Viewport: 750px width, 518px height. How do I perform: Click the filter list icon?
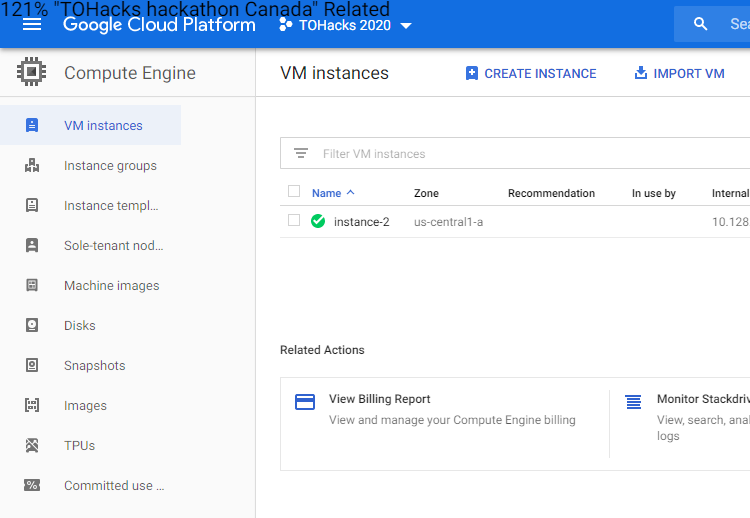(x=301, y=154)
